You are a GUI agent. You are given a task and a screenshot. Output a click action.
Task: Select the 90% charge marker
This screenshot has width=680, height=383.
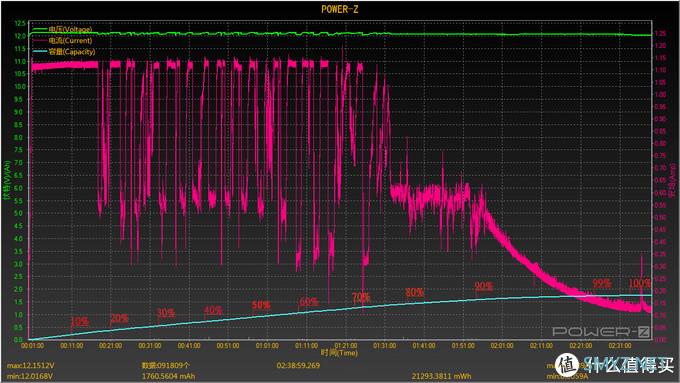484,286
